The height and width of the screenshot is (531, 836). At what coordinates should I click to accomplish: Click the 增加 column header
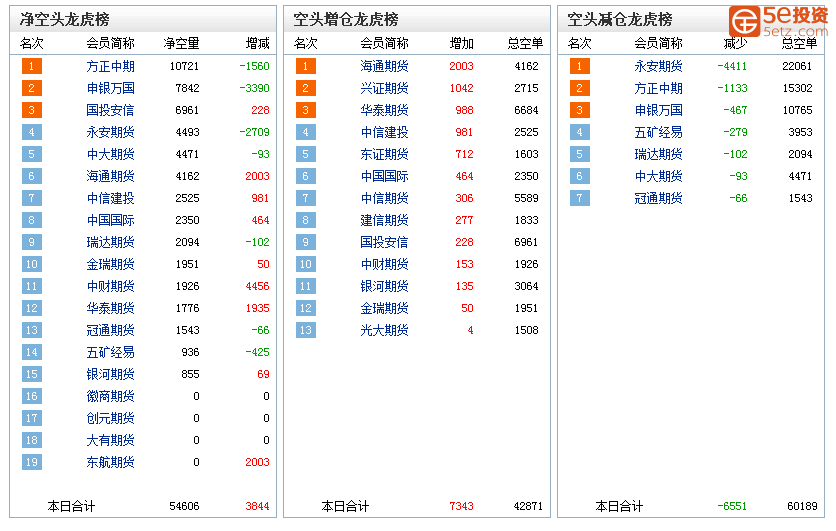coord(462,43)
